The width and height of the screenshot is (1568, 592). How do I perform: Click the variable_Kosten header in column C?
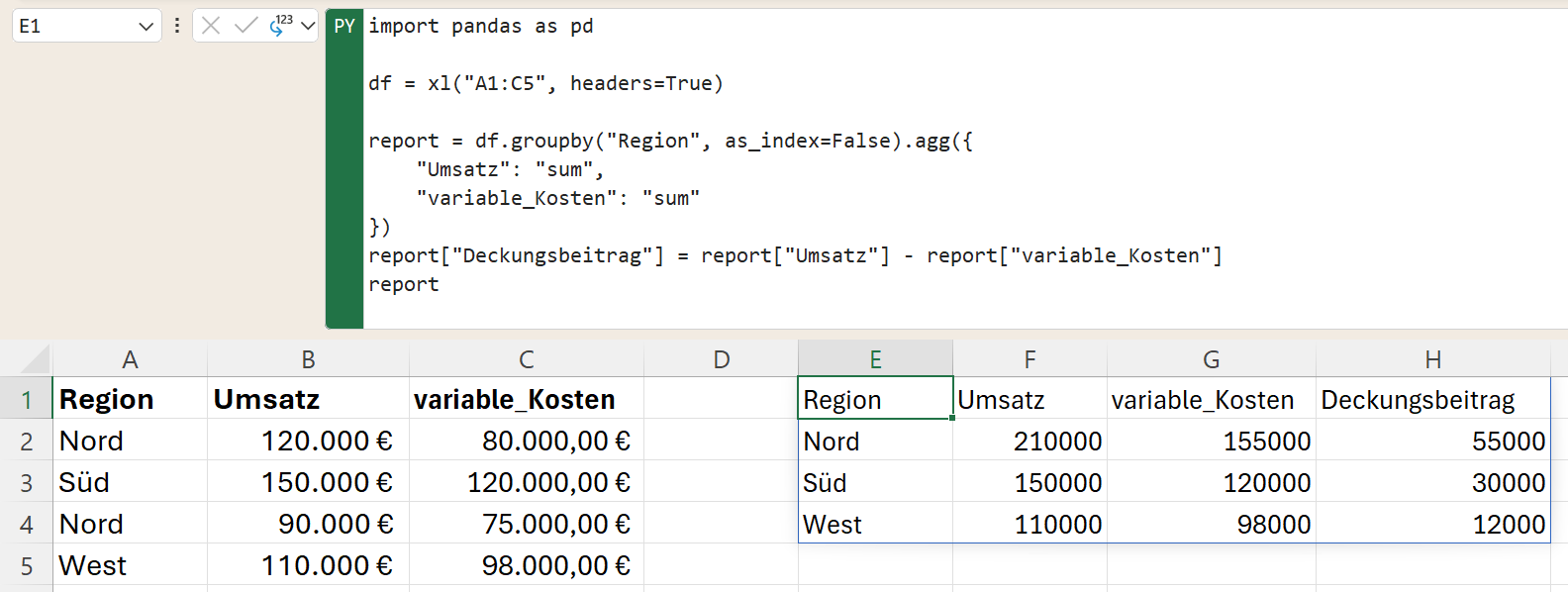coord(526,400)
